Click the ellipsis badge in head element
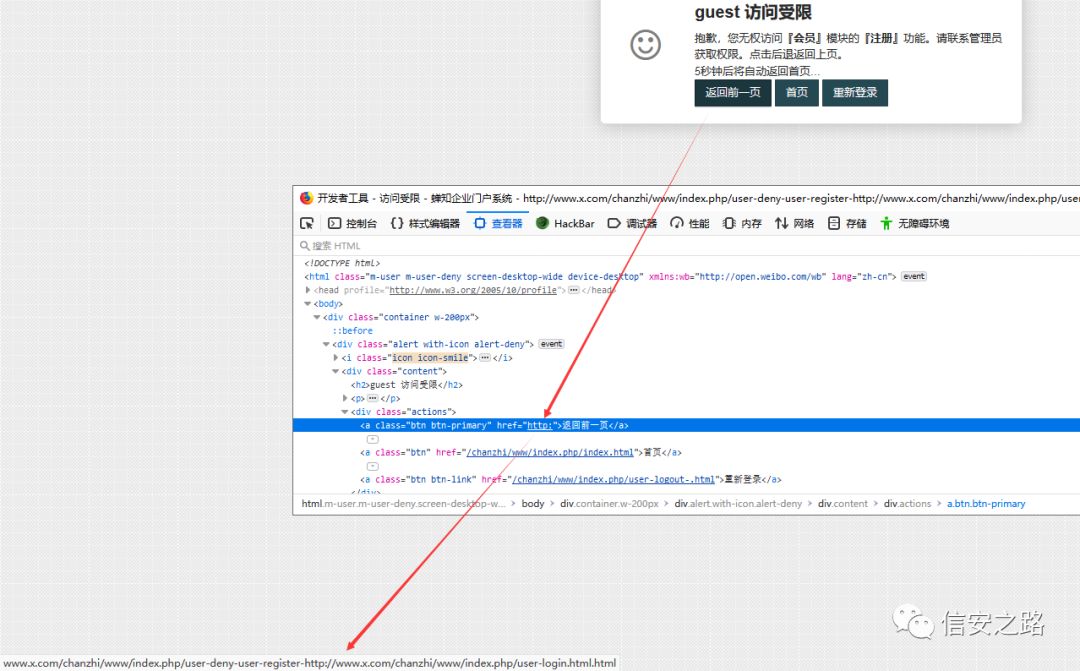This screenshot has width=1080, height=671. [x=573, y=290]
